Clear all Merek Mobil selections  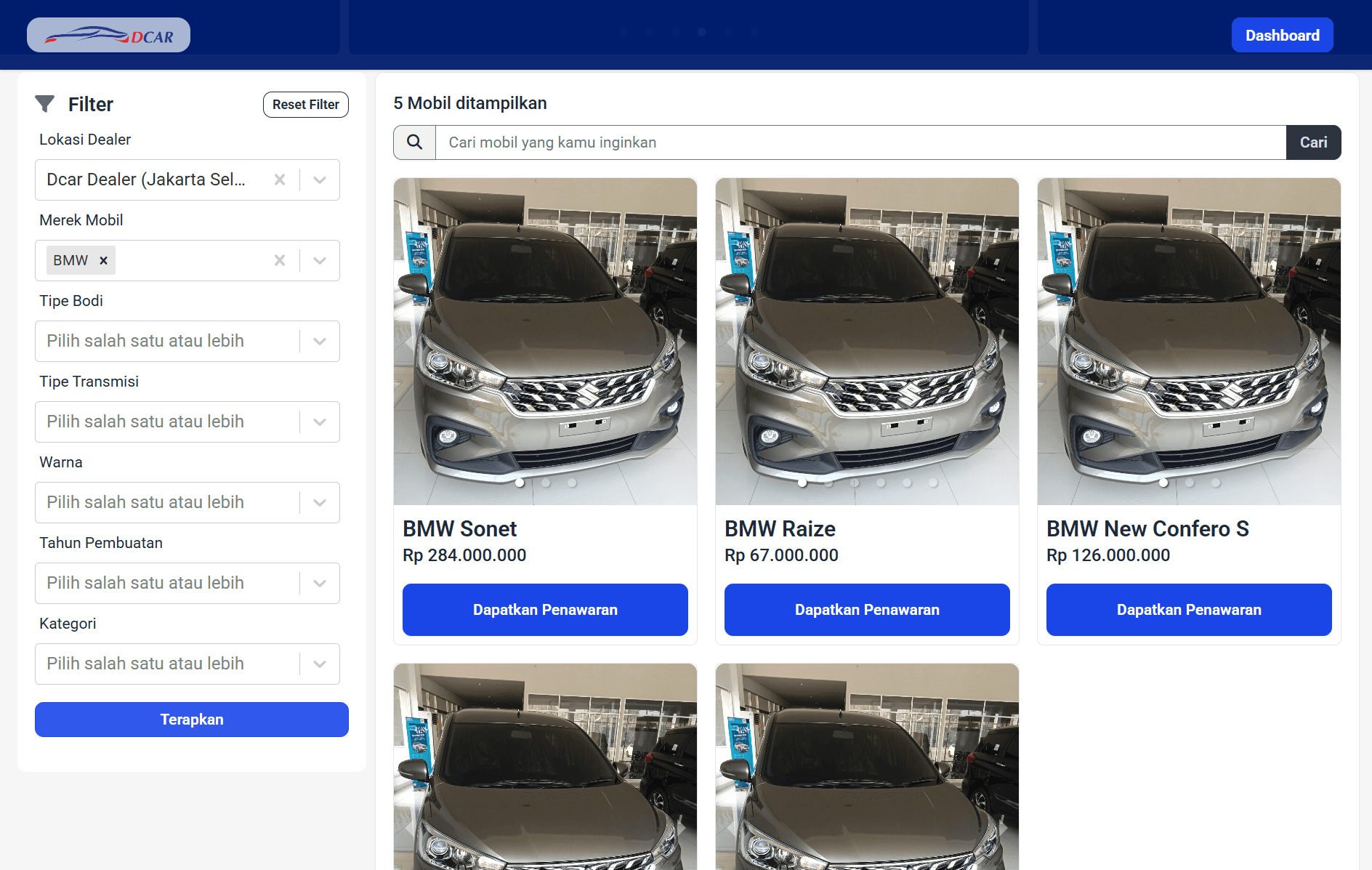point(280,260)
